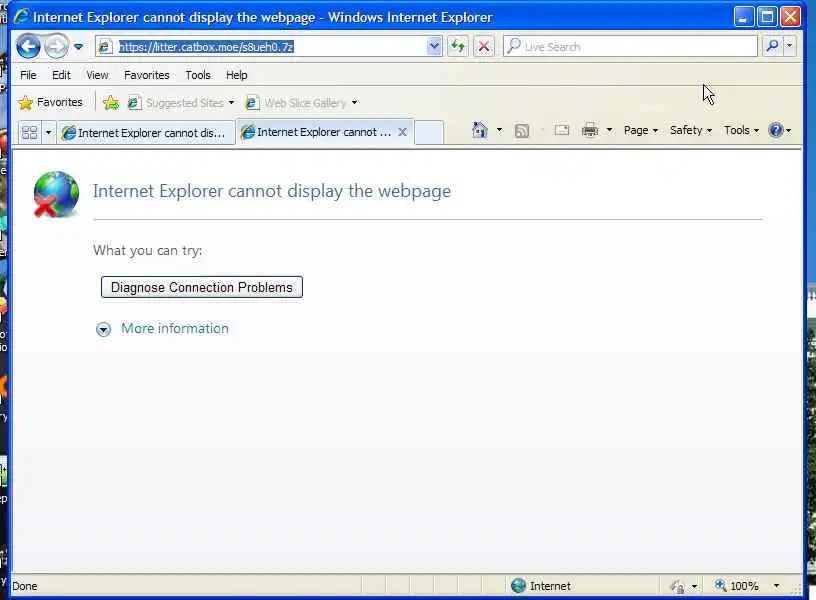Viewport: 816px width, 600px height.
Task: Click Diagnose Connection Problems button
Action: [202, 287]
